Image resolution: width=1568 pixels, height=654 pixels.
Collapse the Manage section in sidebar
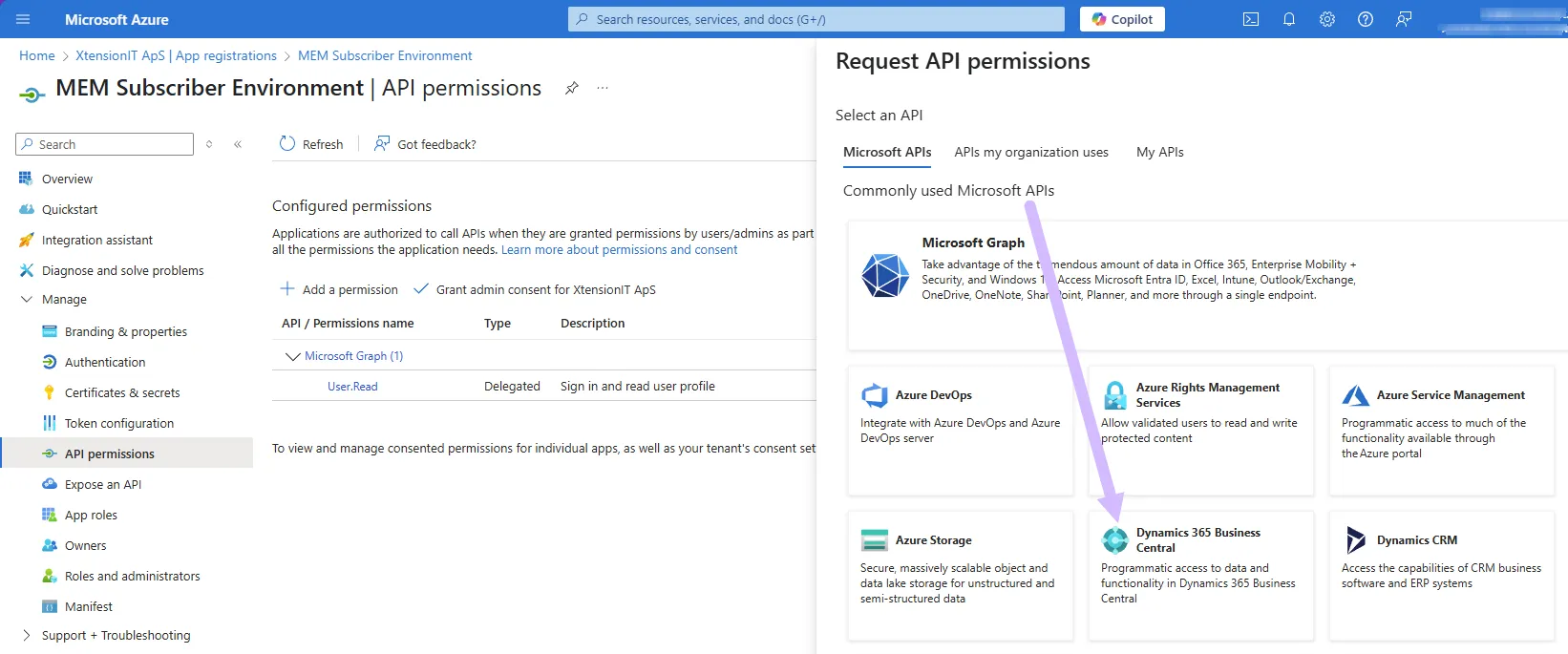tap(27, 300)
